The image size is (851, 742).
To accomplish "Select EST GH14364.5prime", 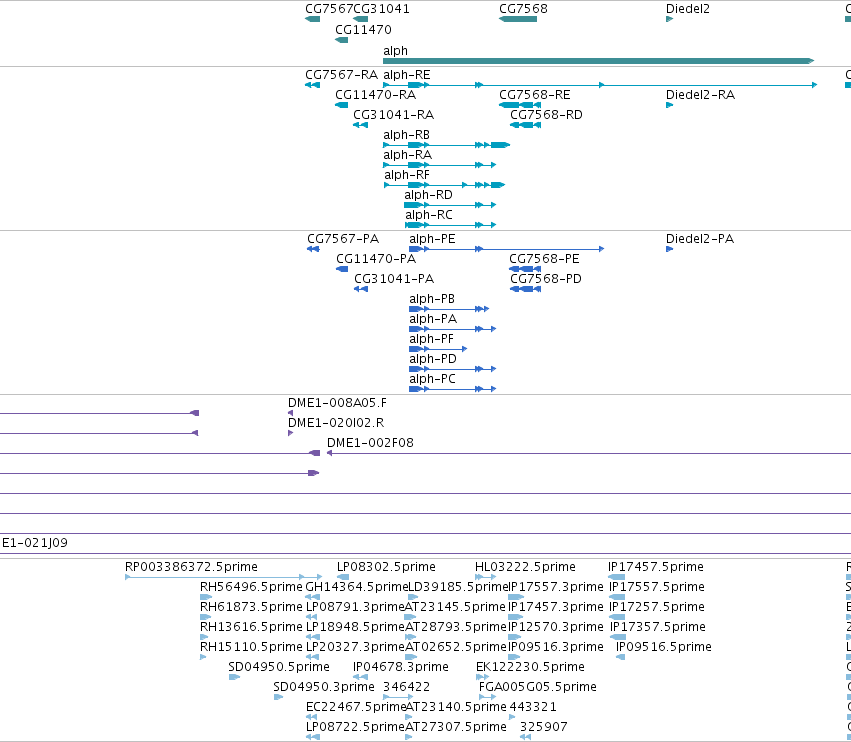I will click(x=312, y=597).
